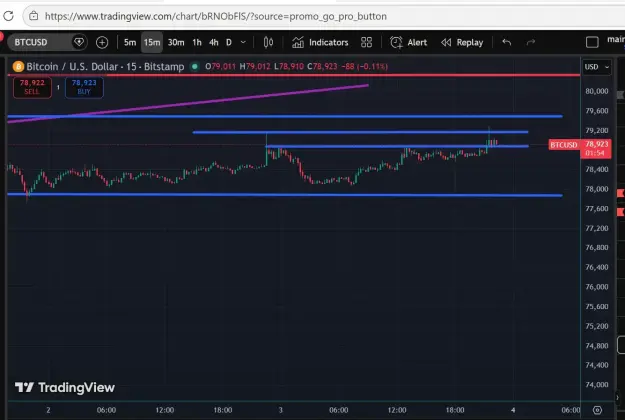
Task: Open the indicator templates grid
Action: [x=366, y=42]
